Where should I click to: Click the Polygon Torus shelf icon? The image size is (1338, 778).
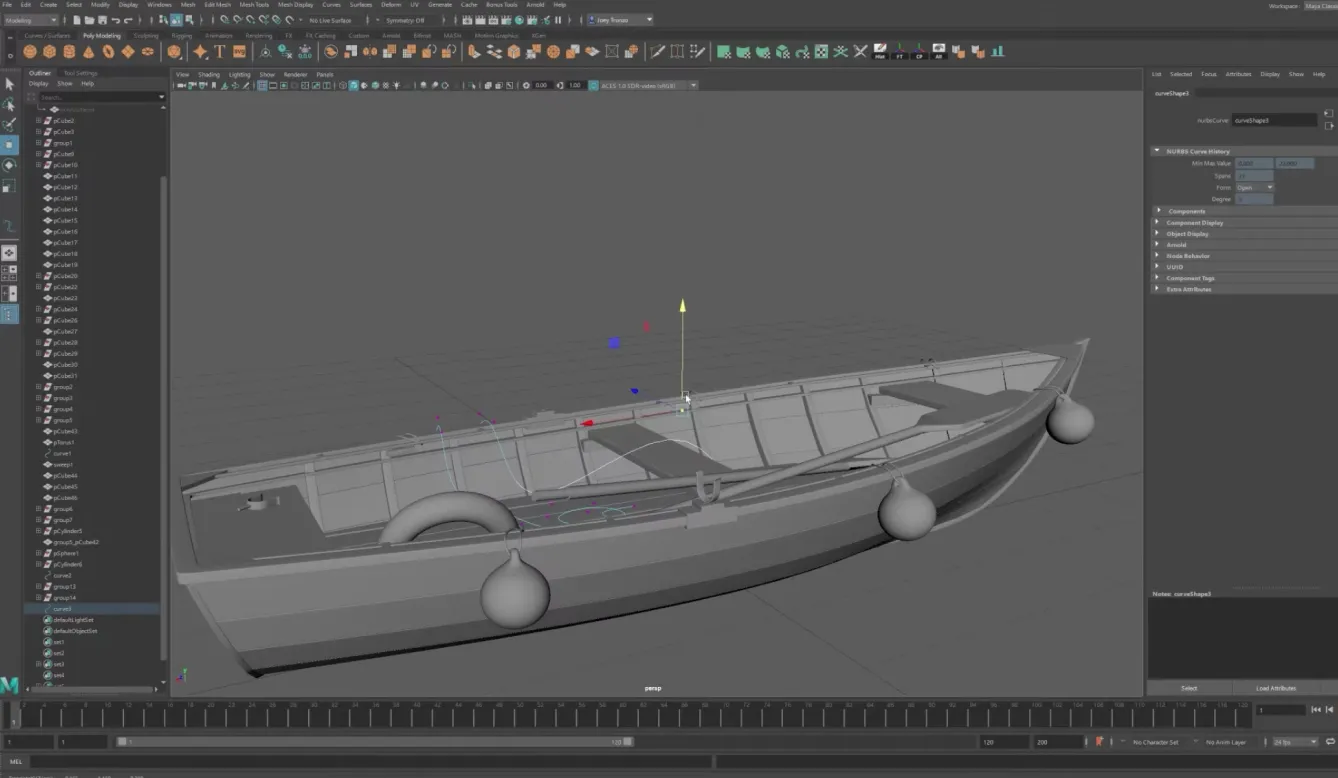coord(108,52)
